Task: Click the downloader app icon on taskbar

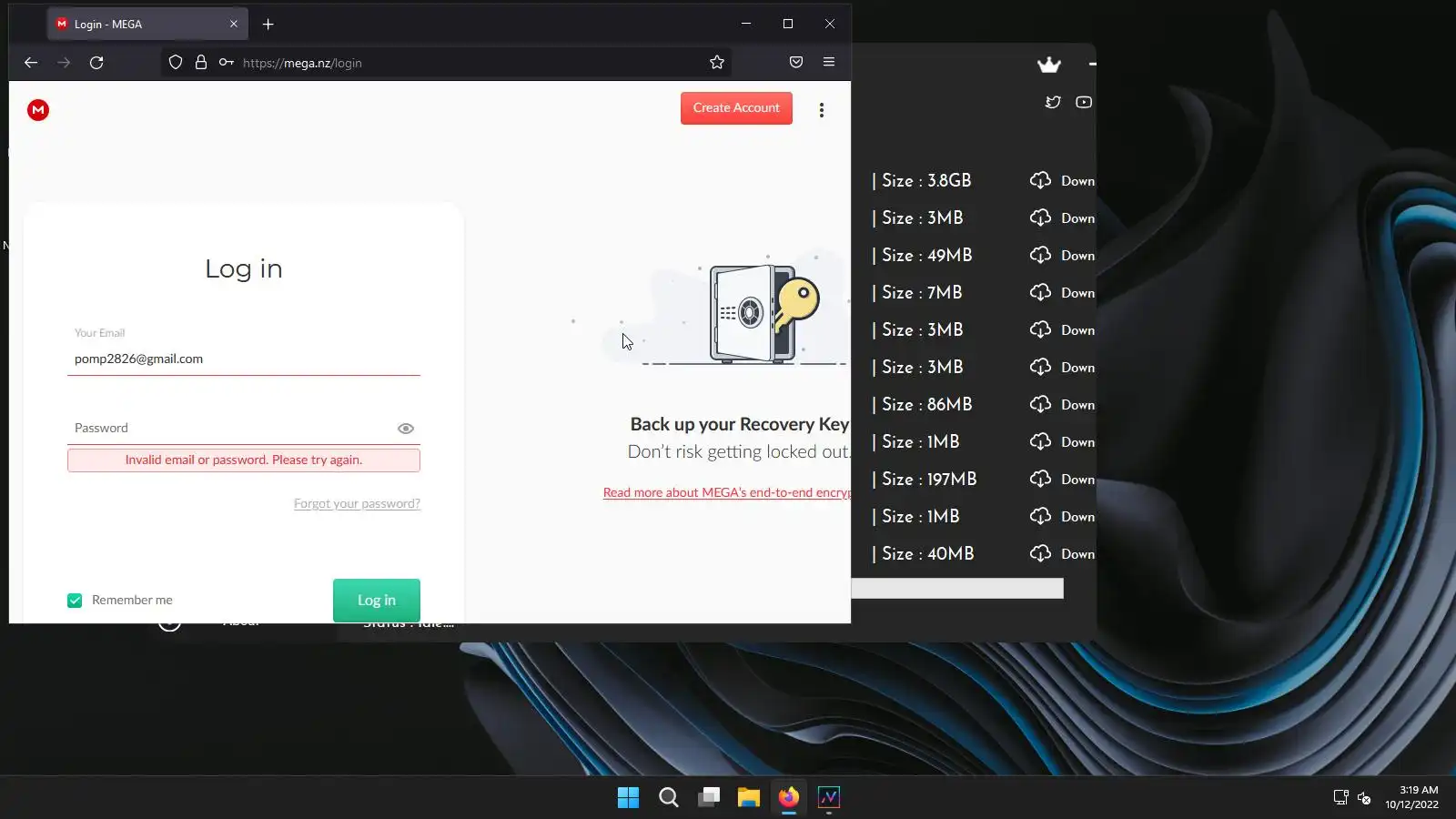Action: tap(829, 798)
